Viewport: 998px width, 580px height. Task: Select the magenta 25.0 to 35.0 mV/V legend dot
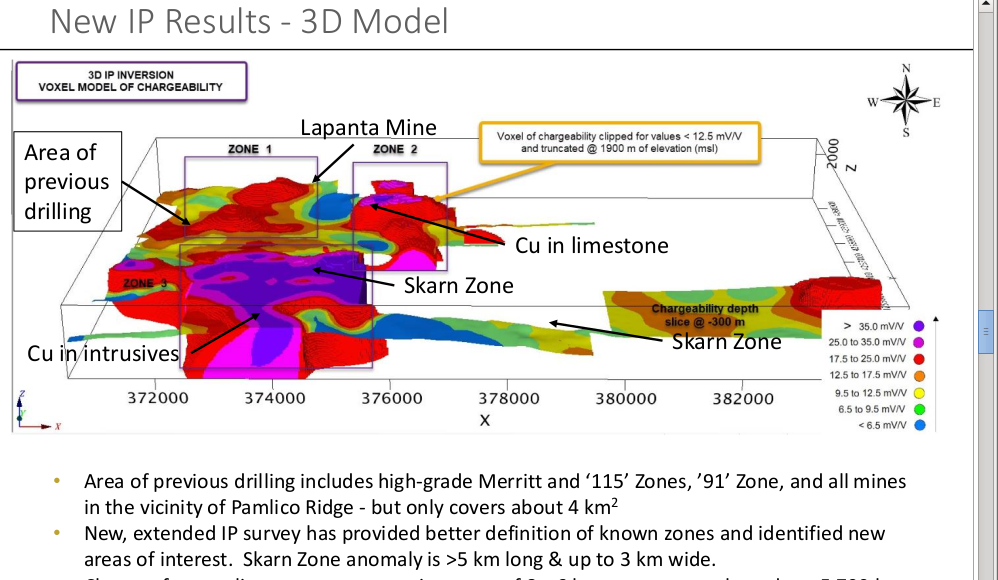coord(918,343)
